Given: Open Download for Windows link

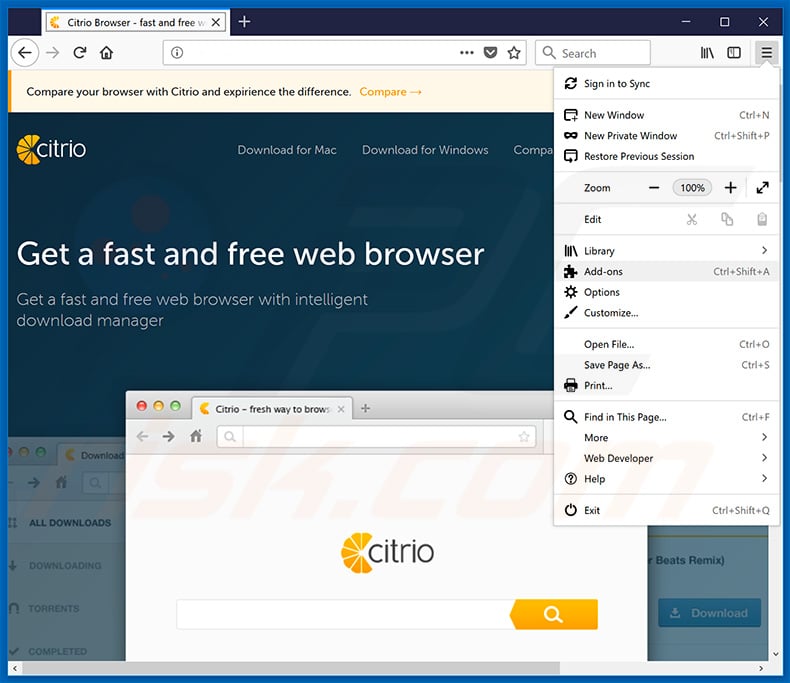Looking at the screenshot, I should point(425,150).
